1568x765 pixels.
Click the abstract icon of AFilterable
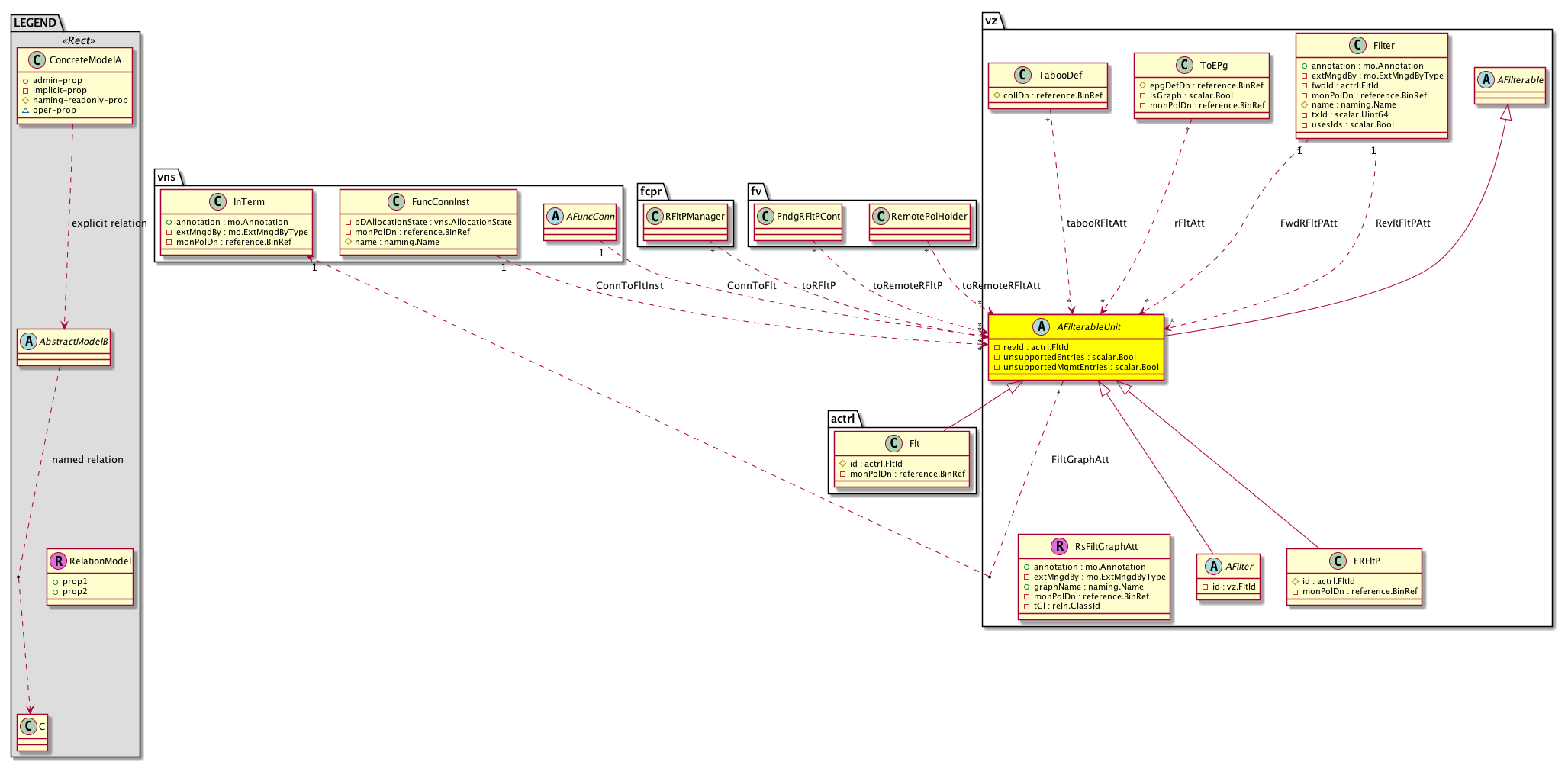1486,79
